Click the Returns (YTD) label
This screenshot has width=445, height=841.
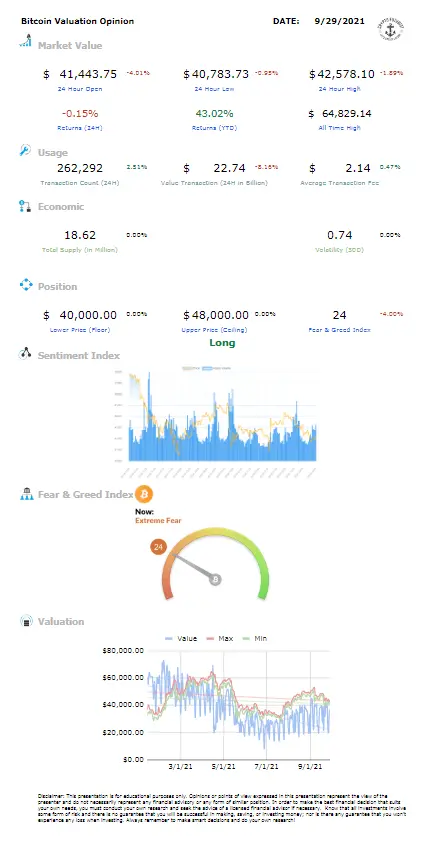(214, 128)
